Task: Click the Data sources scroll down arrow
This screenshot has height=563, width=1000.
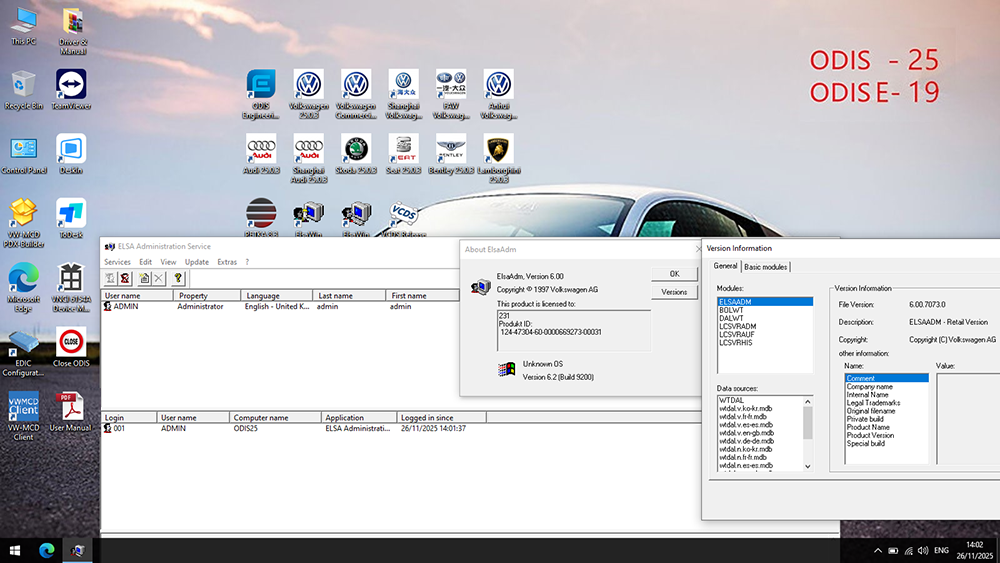Action: pos(808,467)
